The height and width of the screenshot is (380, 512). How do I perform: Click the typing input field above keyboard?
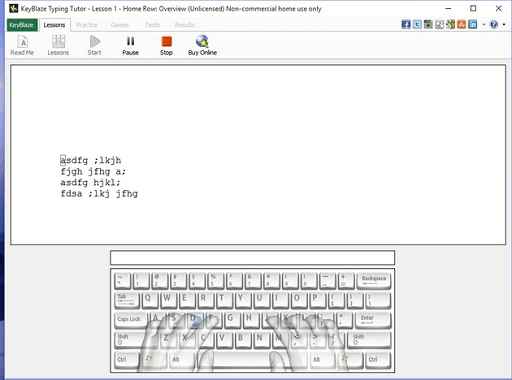point(253,258)
